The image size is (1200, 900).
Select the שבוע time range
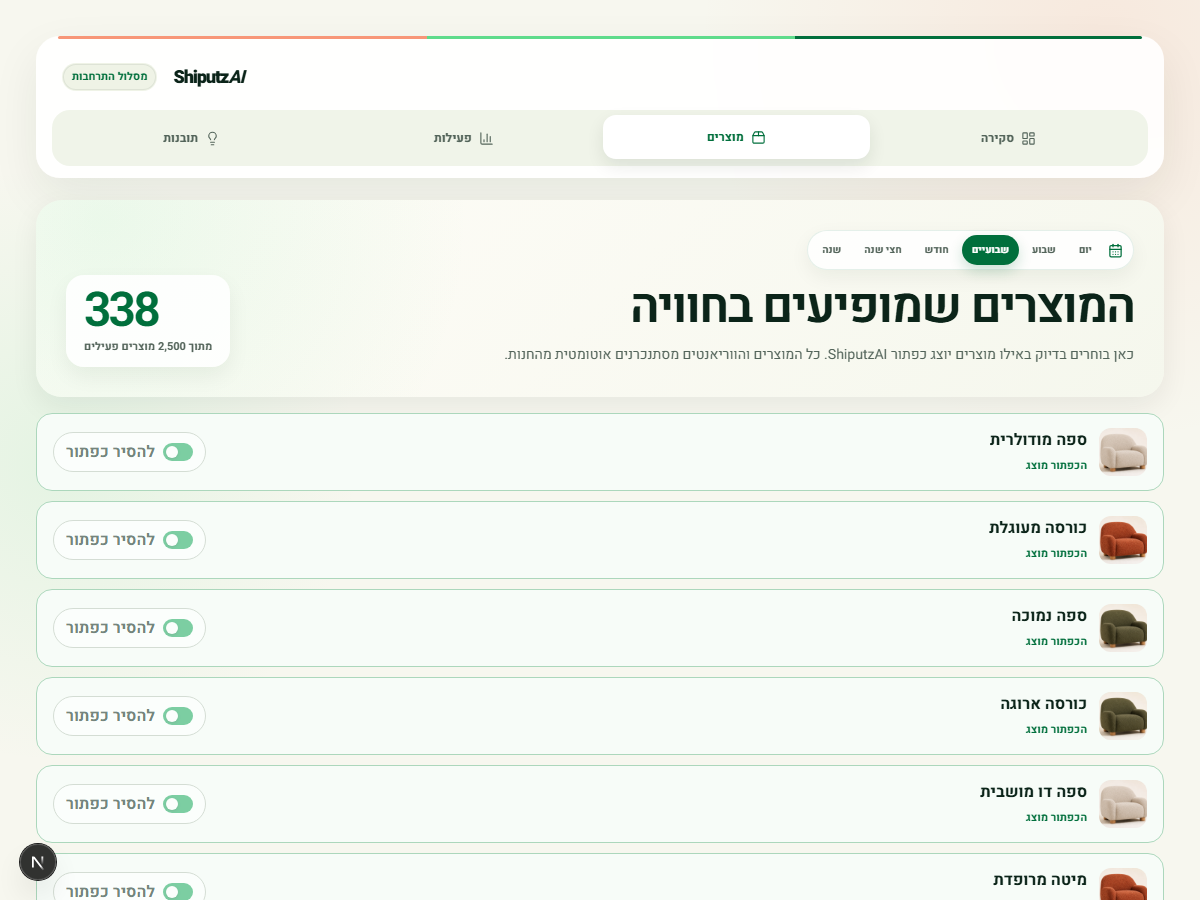[1044, 250]
